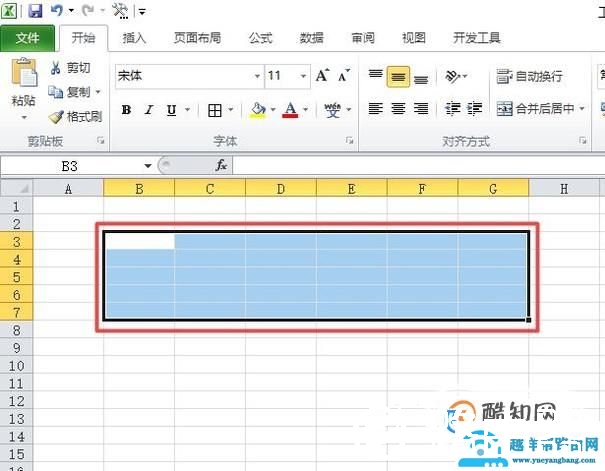The height and width of the screenshot is (471, 605).
Task: Switch to the Developer (开发工具) tab
Action: [477, 38]
